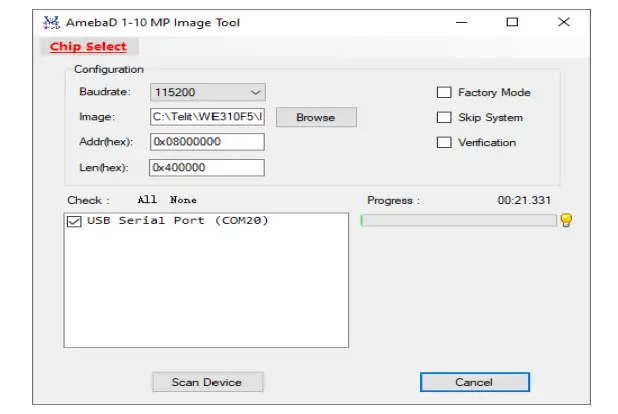Click the Cancel button

[475, 382]
